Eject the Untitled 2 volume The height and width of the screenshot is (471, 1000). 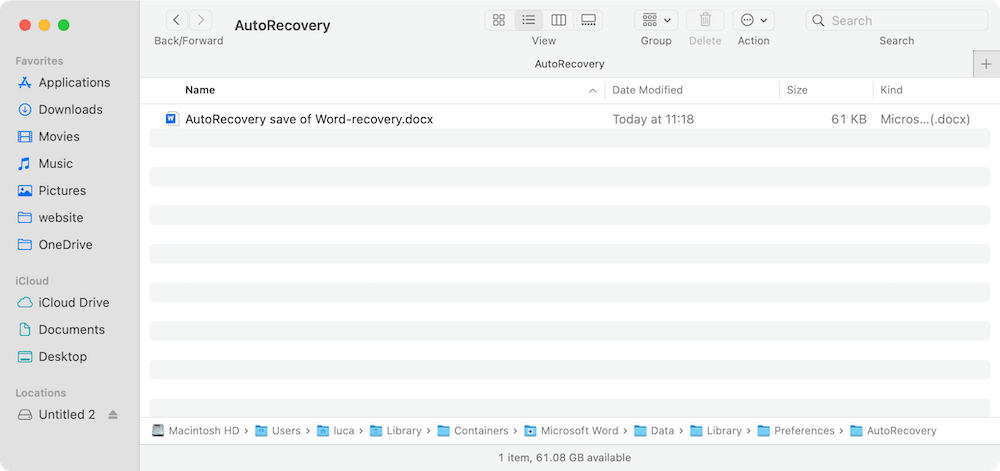(113, 415)
